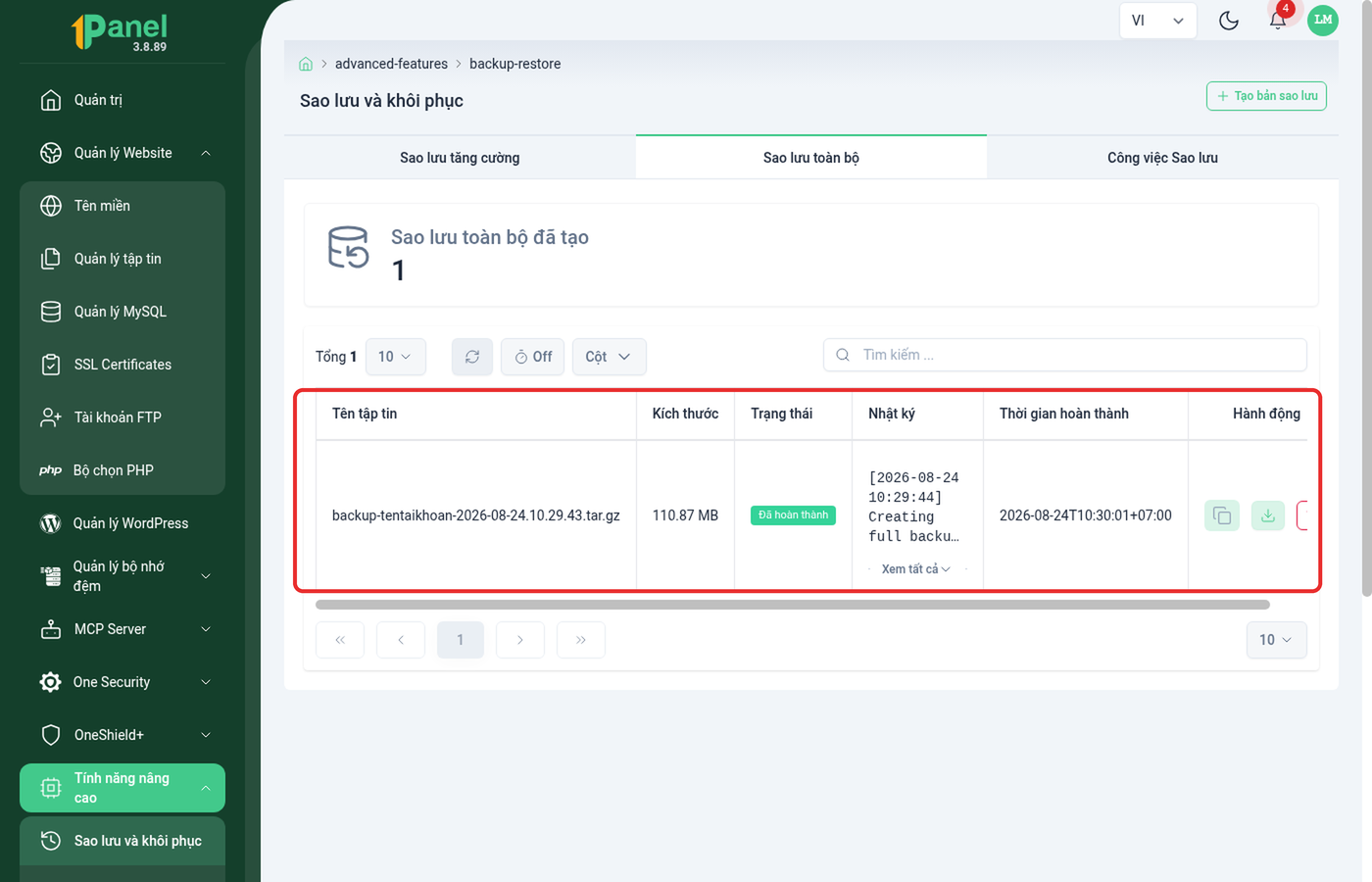
Task: Open Sao lưu và khôi phục in sidebar
Action: [x=122, y=841]
